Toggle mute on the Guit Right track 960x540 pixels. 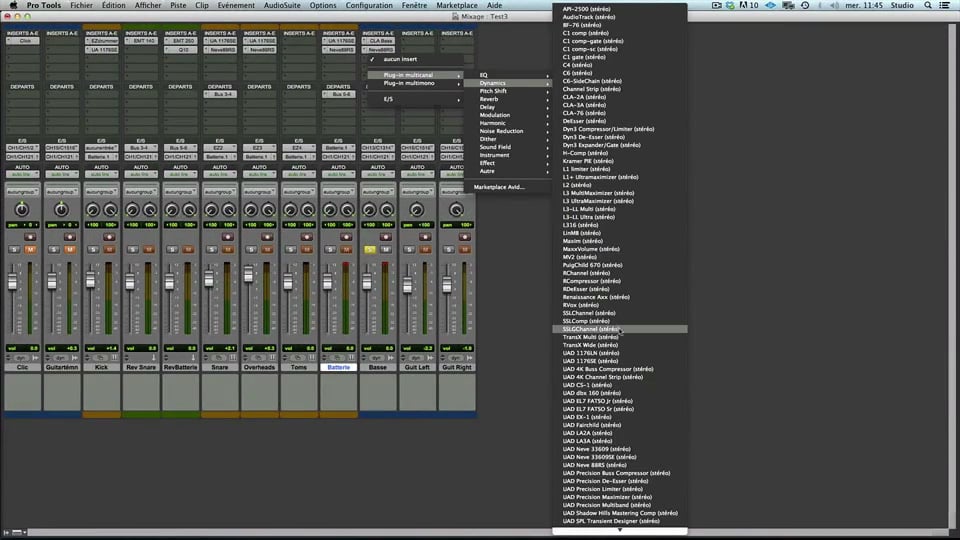465,249
